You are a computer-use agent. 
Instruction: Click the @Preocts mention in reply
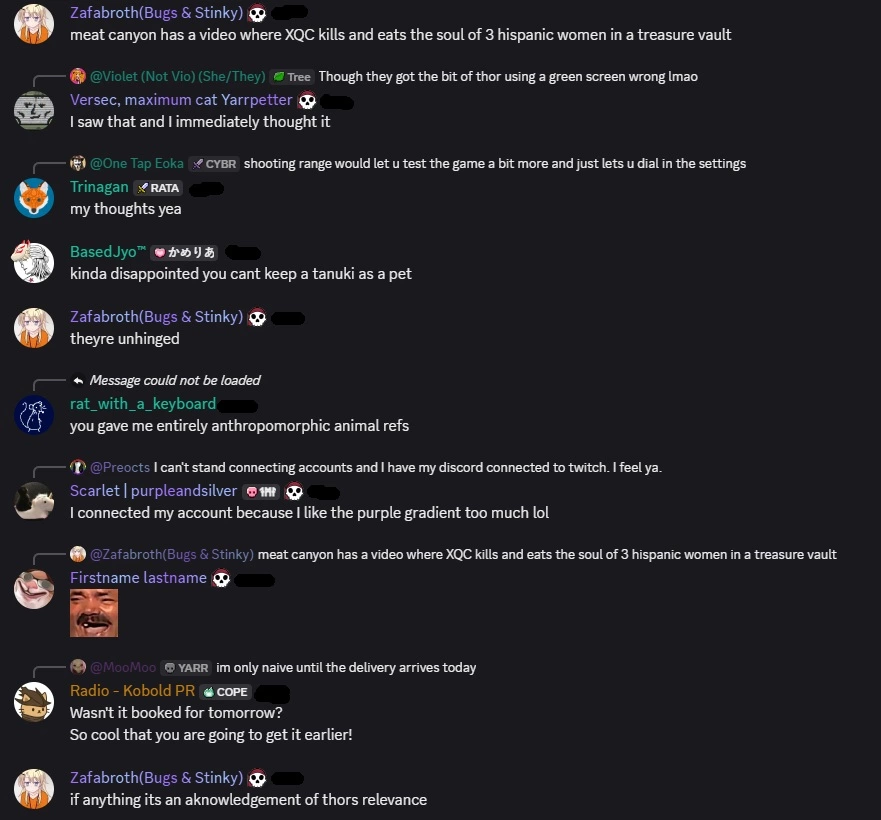coord(120,468)
